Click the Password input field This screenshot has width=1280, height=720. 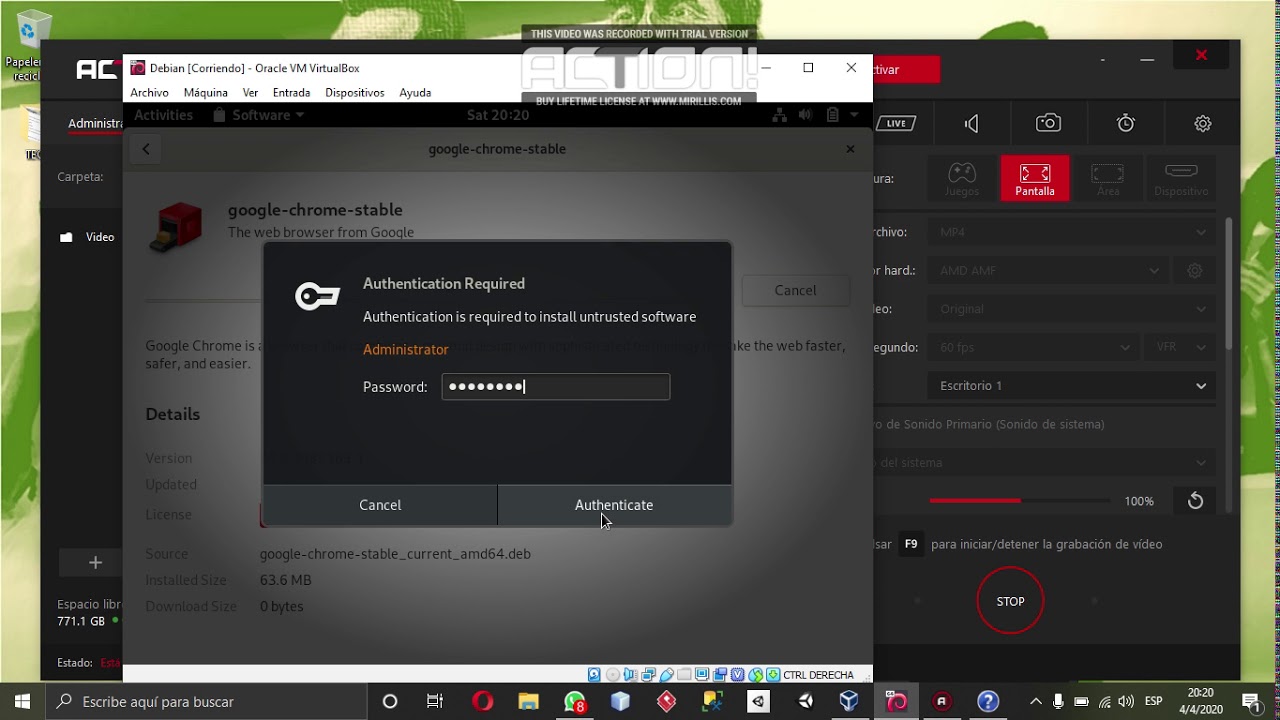pyautogui.click(x=556, y=387)
